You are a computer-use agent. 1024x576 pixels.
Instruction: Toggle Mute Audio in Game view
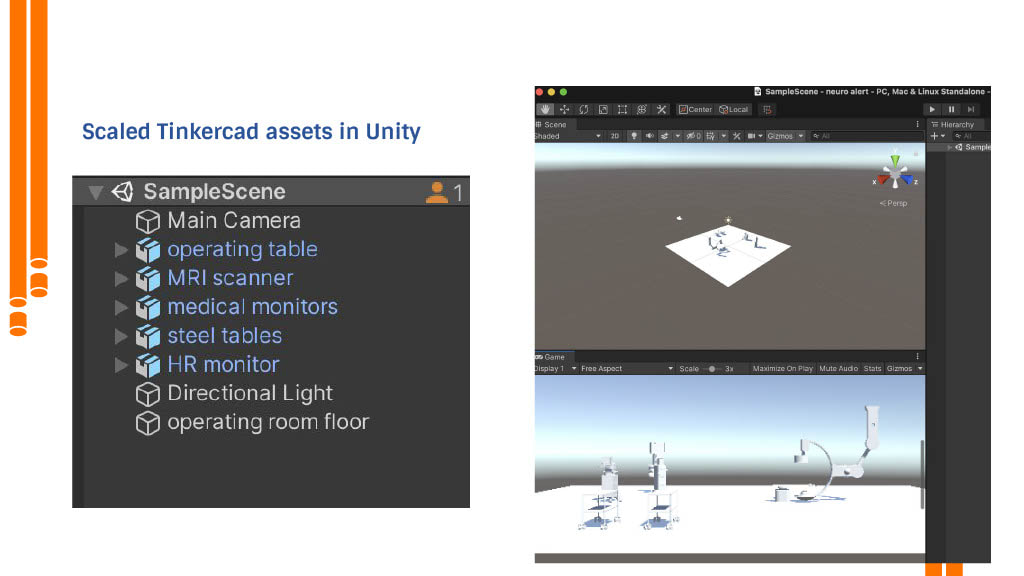coord(838,369)
